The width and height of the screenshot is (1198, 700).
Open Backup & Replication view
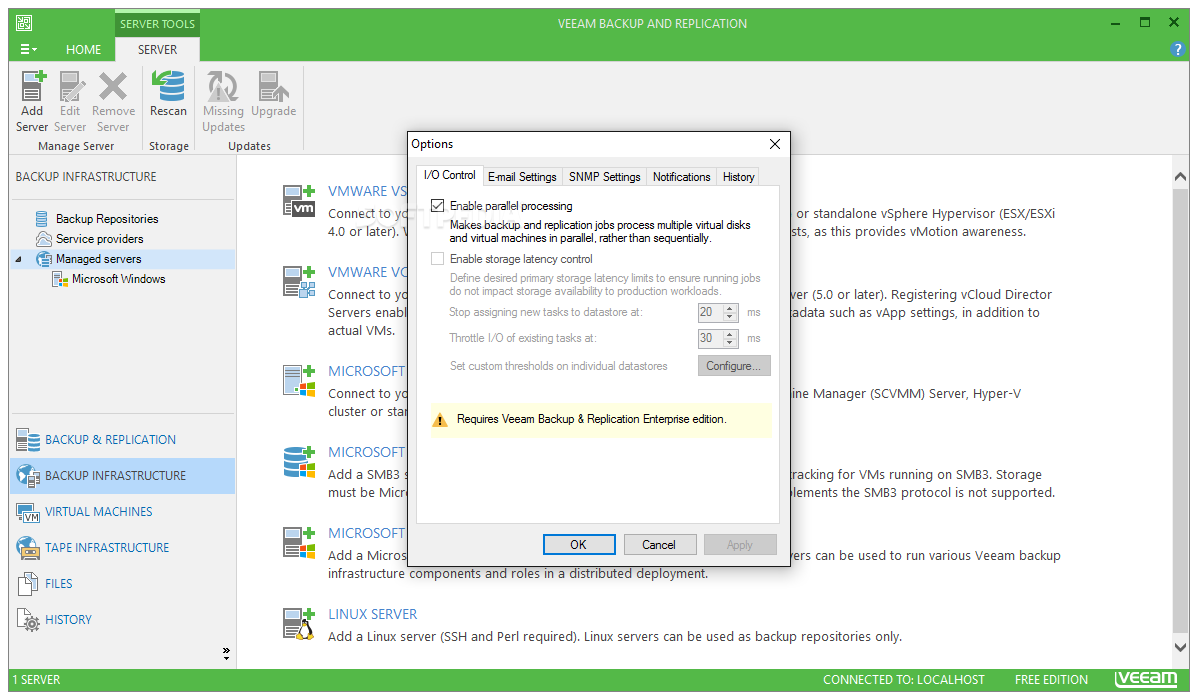(x=122, y=439)
